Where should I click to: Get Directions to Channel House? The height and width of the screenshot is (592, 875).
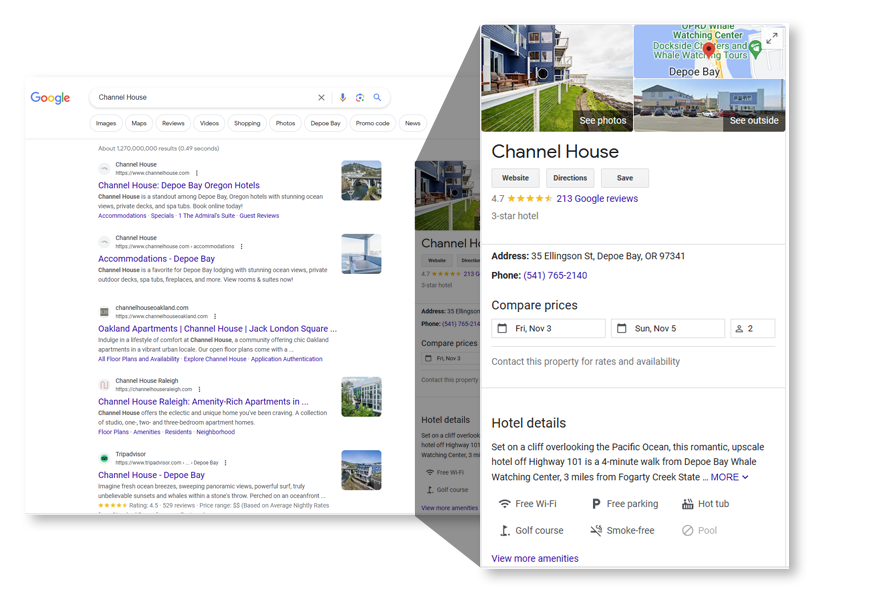pos(570,178)
